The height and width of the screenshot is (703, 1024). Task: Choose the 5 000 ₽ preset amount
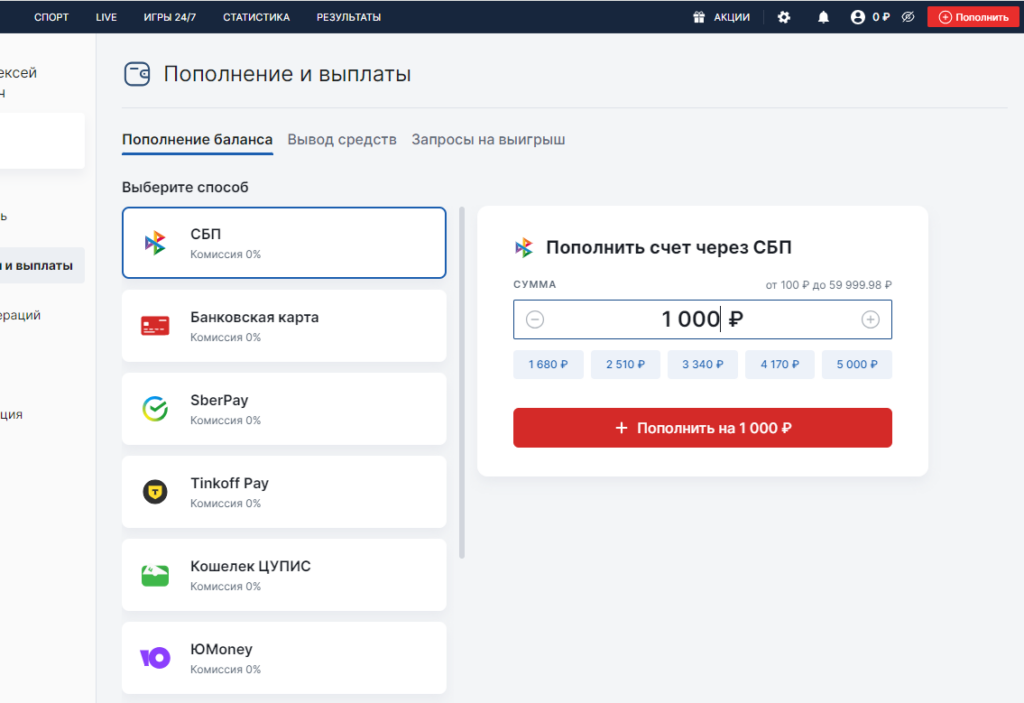[x=857, y=365]
